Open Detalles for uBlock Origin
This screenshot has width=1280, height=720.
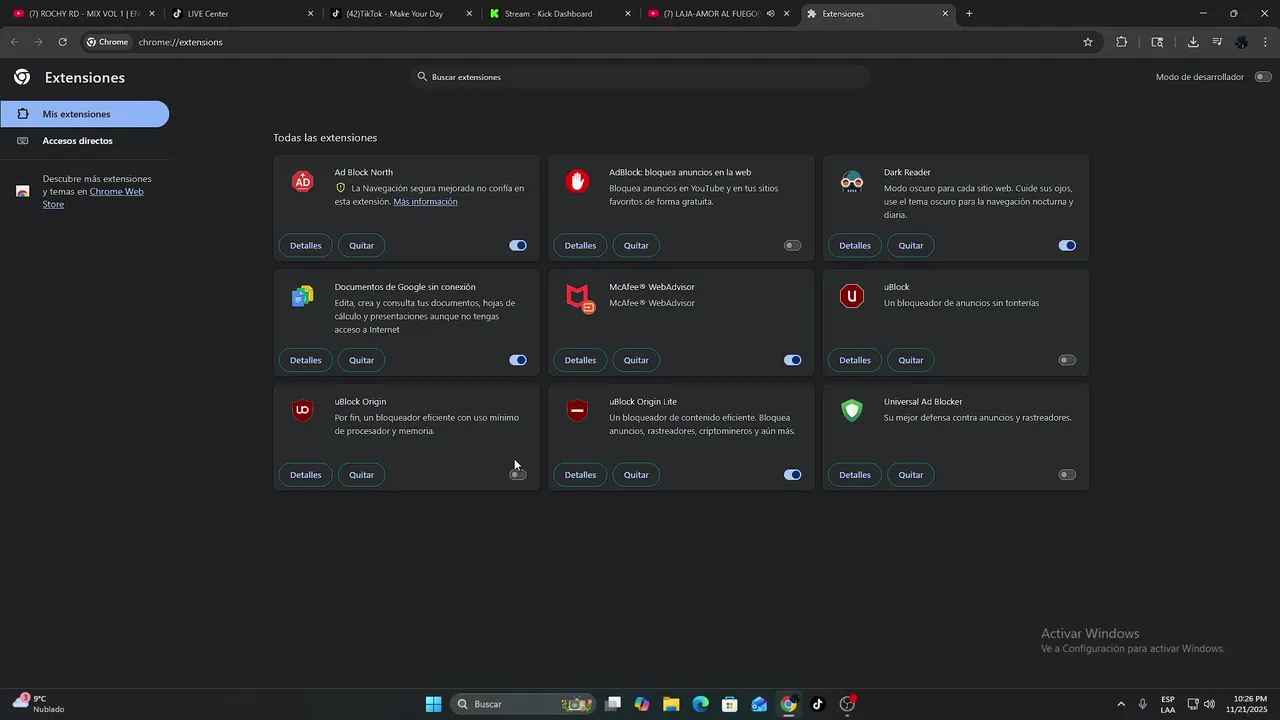point(306,475)
